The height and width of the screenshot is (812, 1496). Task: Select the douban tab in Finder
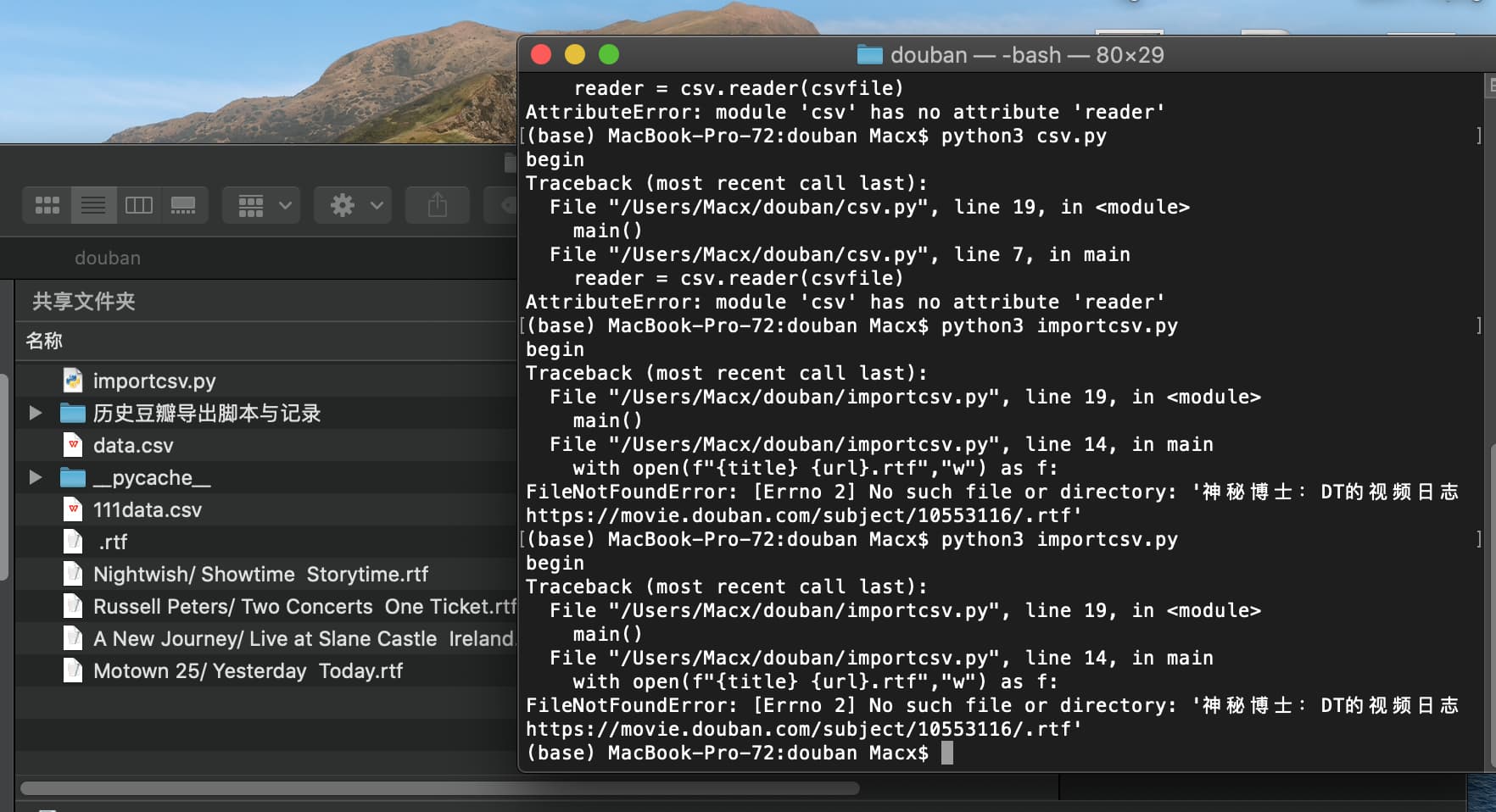pyautogui.click(x=108, y=258)
